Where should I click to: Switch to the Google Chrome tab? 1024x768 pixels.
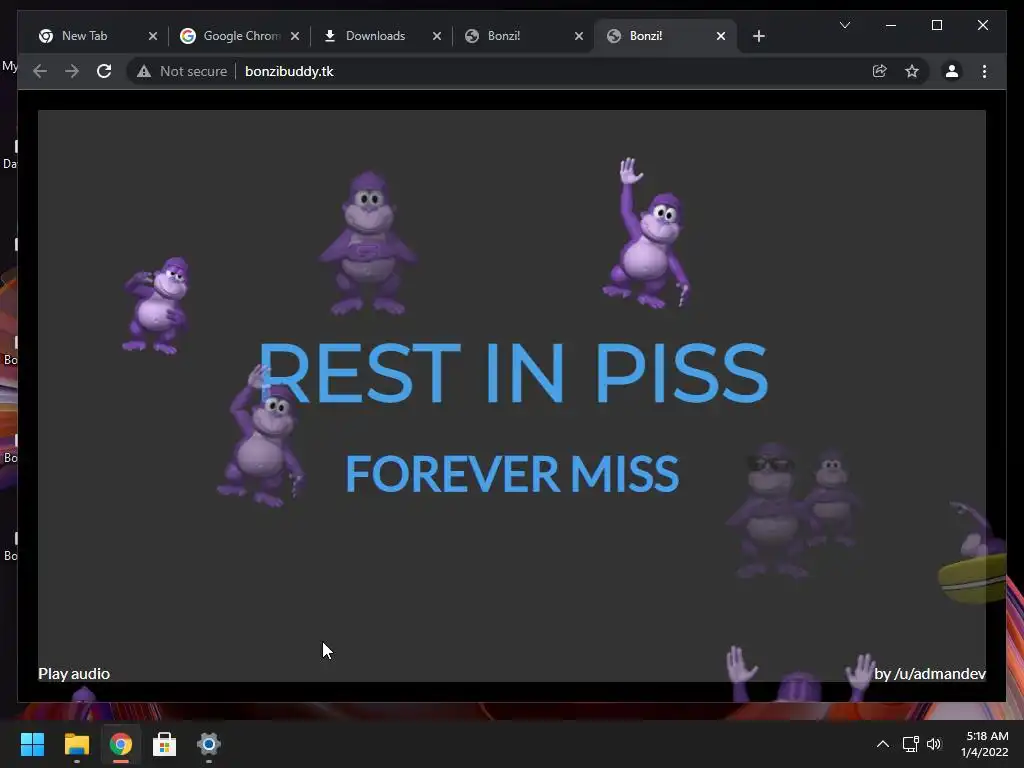[242, 36]
